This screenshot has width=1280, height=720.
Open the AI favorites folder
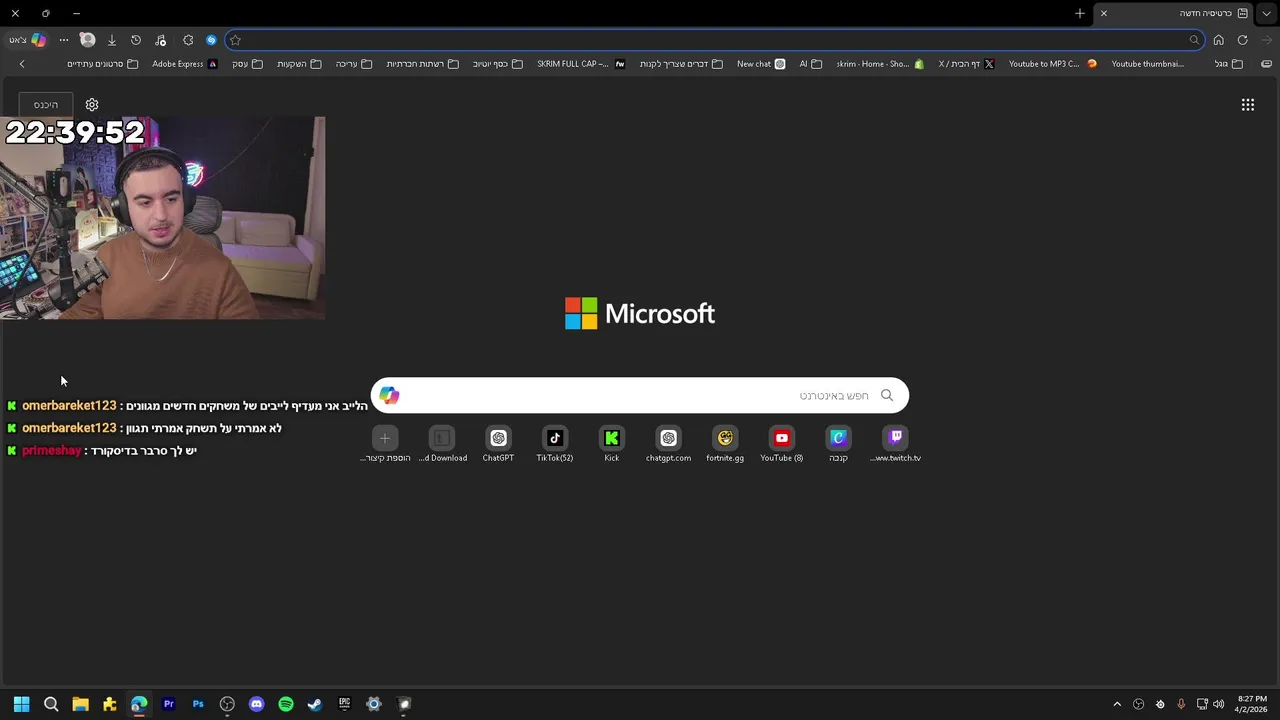point(810,64)
